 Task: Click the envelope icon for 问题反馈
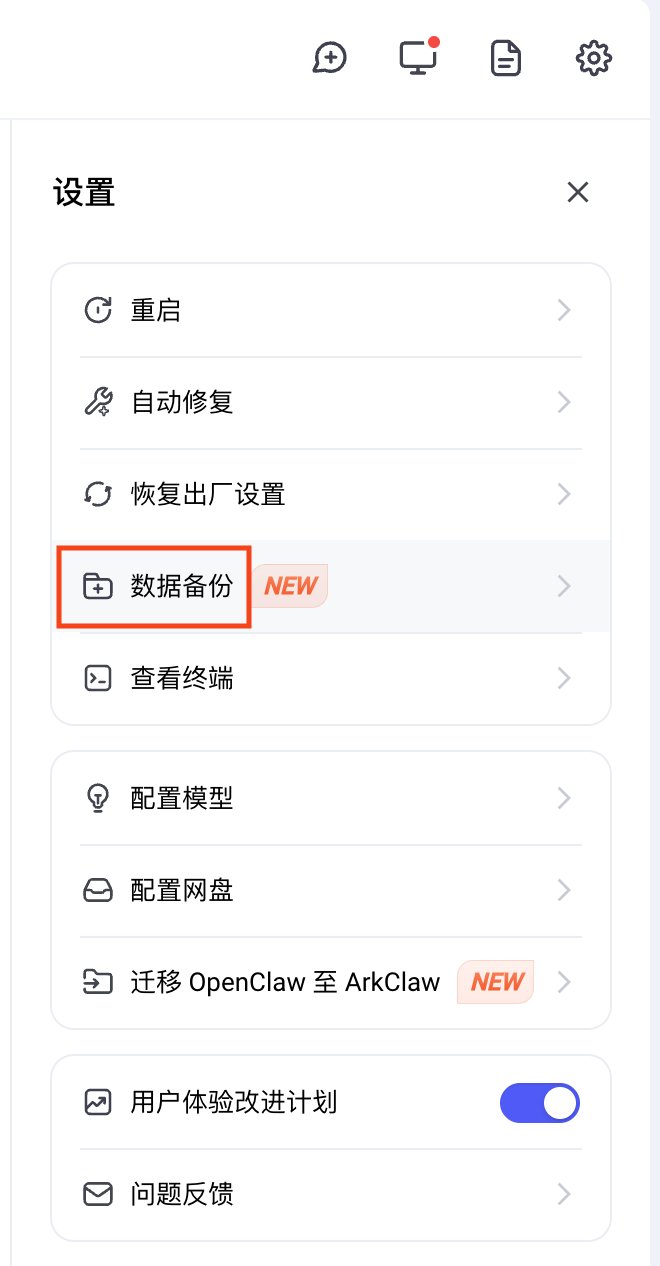(97, 1194)
